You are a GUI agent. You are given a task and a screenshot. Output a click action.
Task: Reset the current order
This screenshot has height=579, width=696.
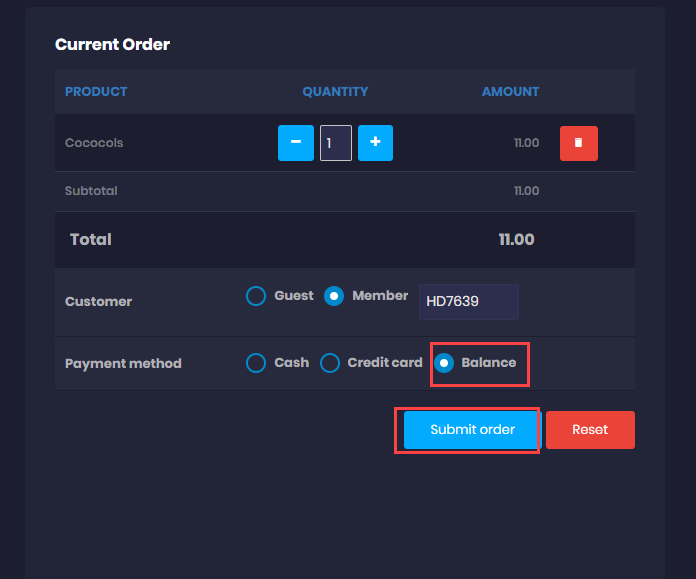590,430
